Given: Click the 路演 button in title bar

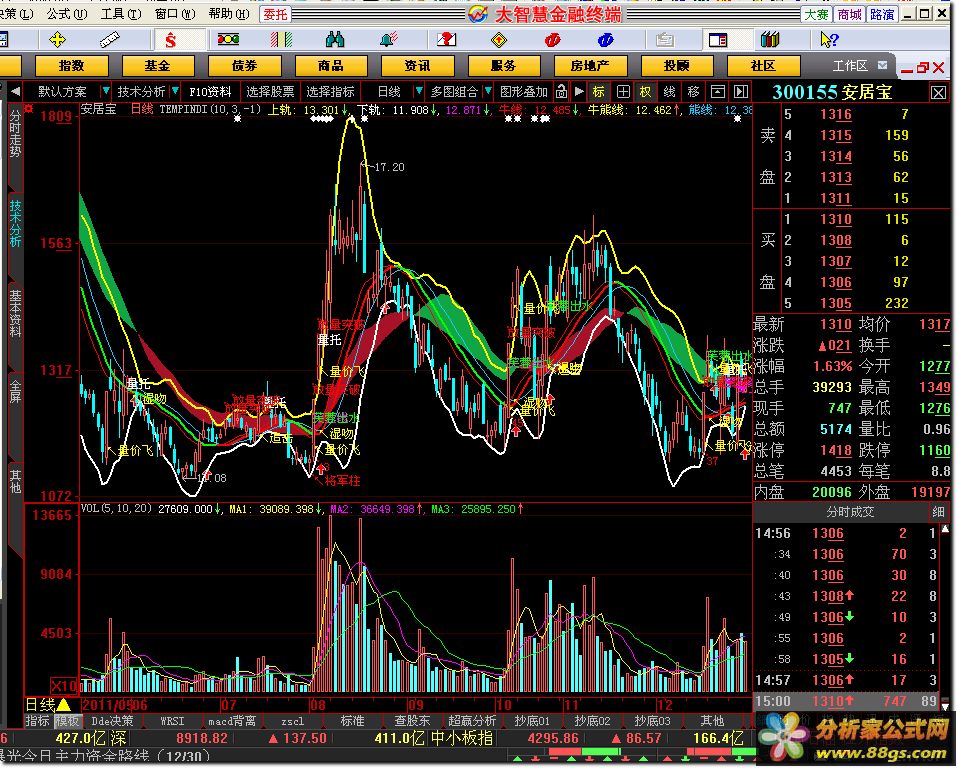Looking at the screenshot, I should pos(883,14).
